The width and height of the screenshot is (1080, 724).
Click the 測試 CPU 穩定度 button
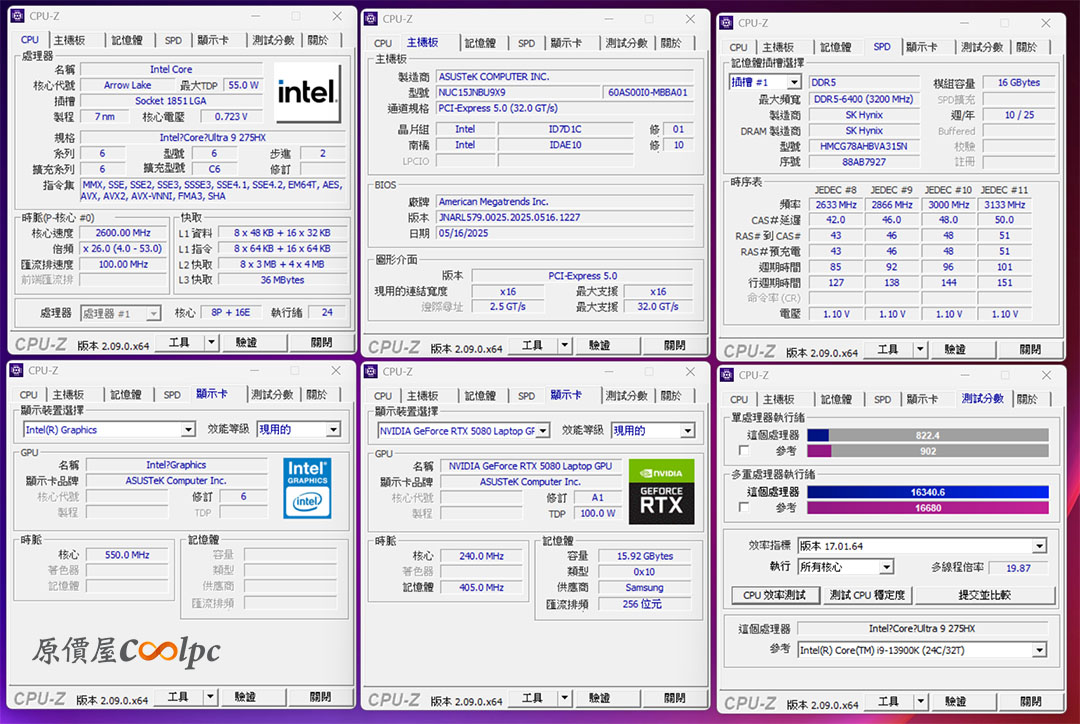click(x=867, y=595)
